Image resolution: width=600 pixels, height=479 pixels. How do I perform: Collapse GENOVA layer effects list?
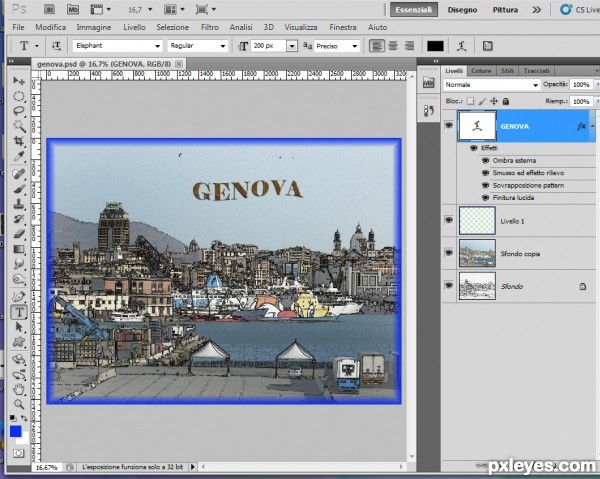pos(592,126)
